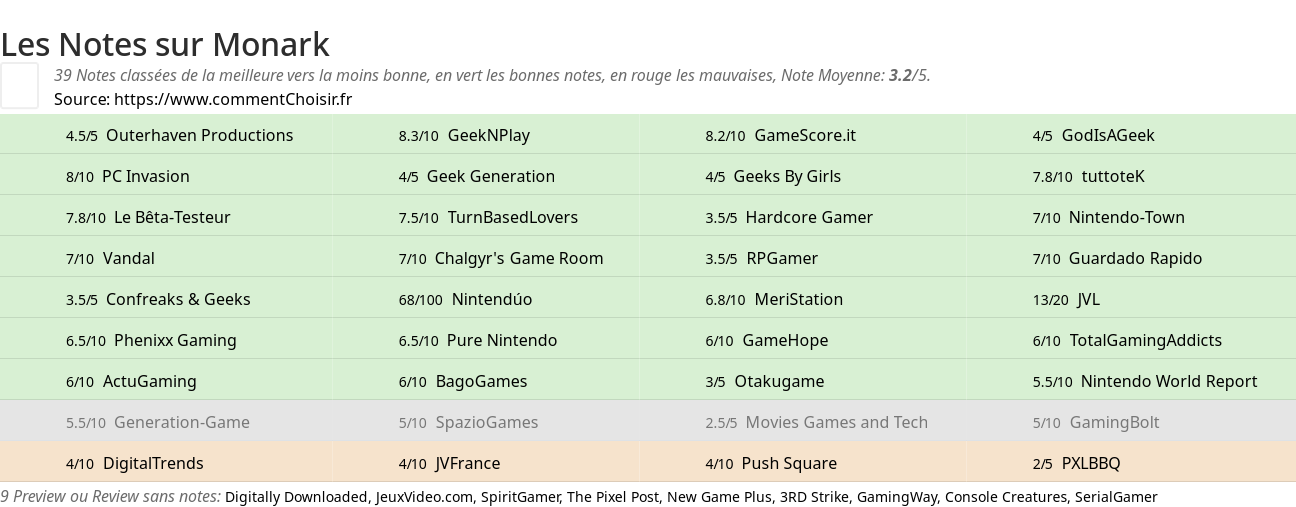Open the PC Invasion review
Image resolution: width=1296 pixels, height=507 pixels.
pos(128,176)
